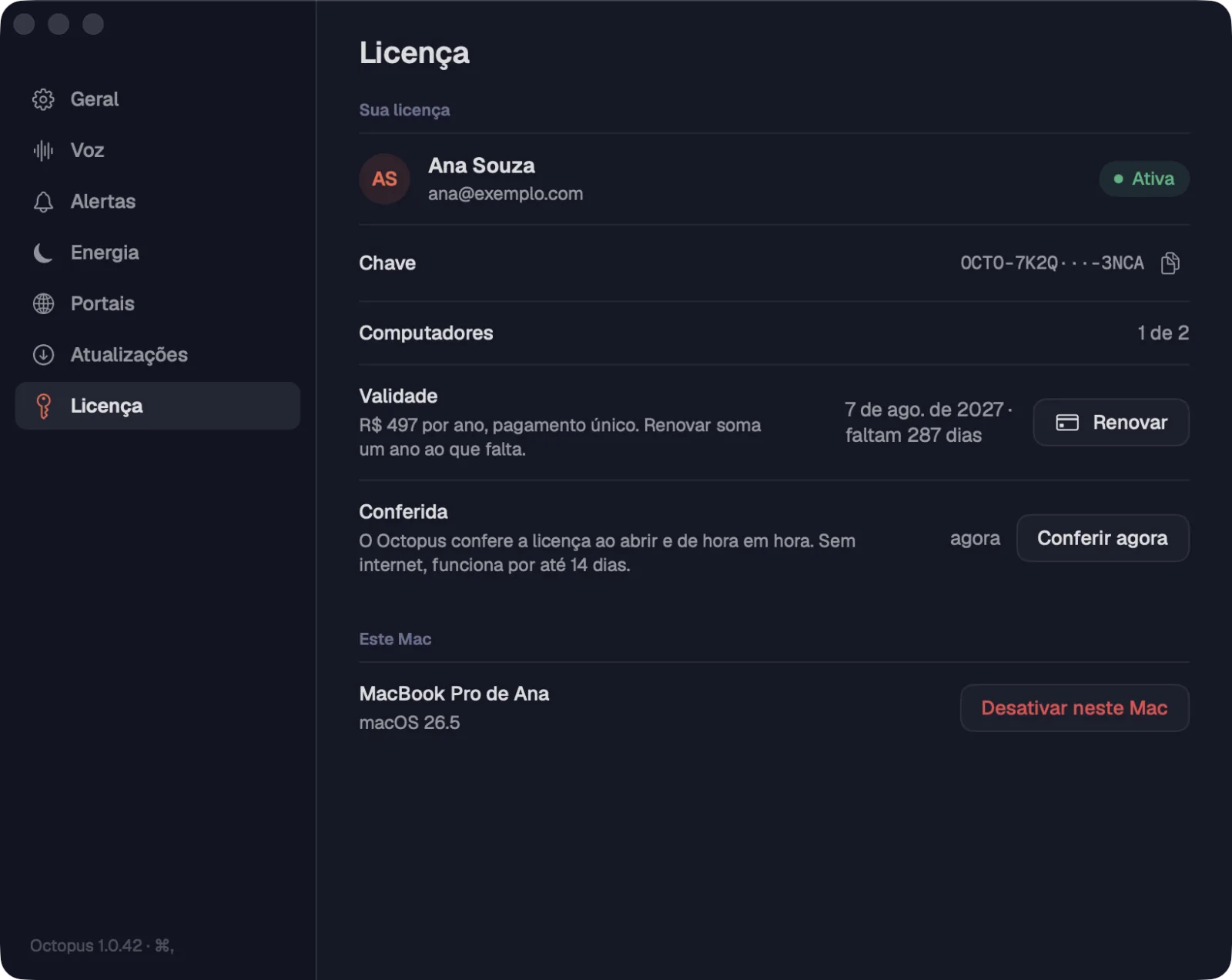Click the name Ana Souza
1232x980 pixels.
pos(481,166)
